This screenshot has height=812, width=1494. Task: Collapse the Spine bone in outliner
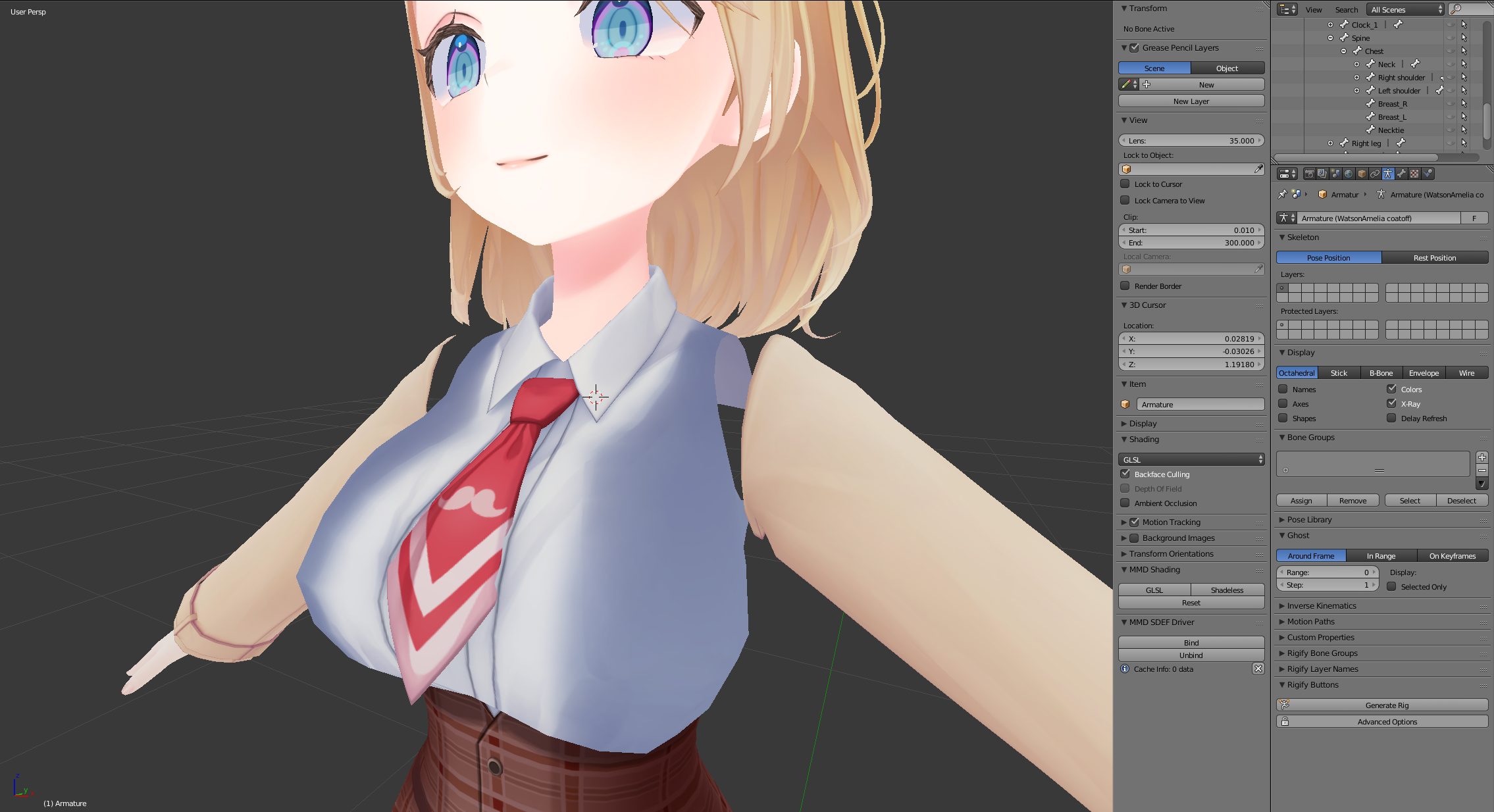1330,38
